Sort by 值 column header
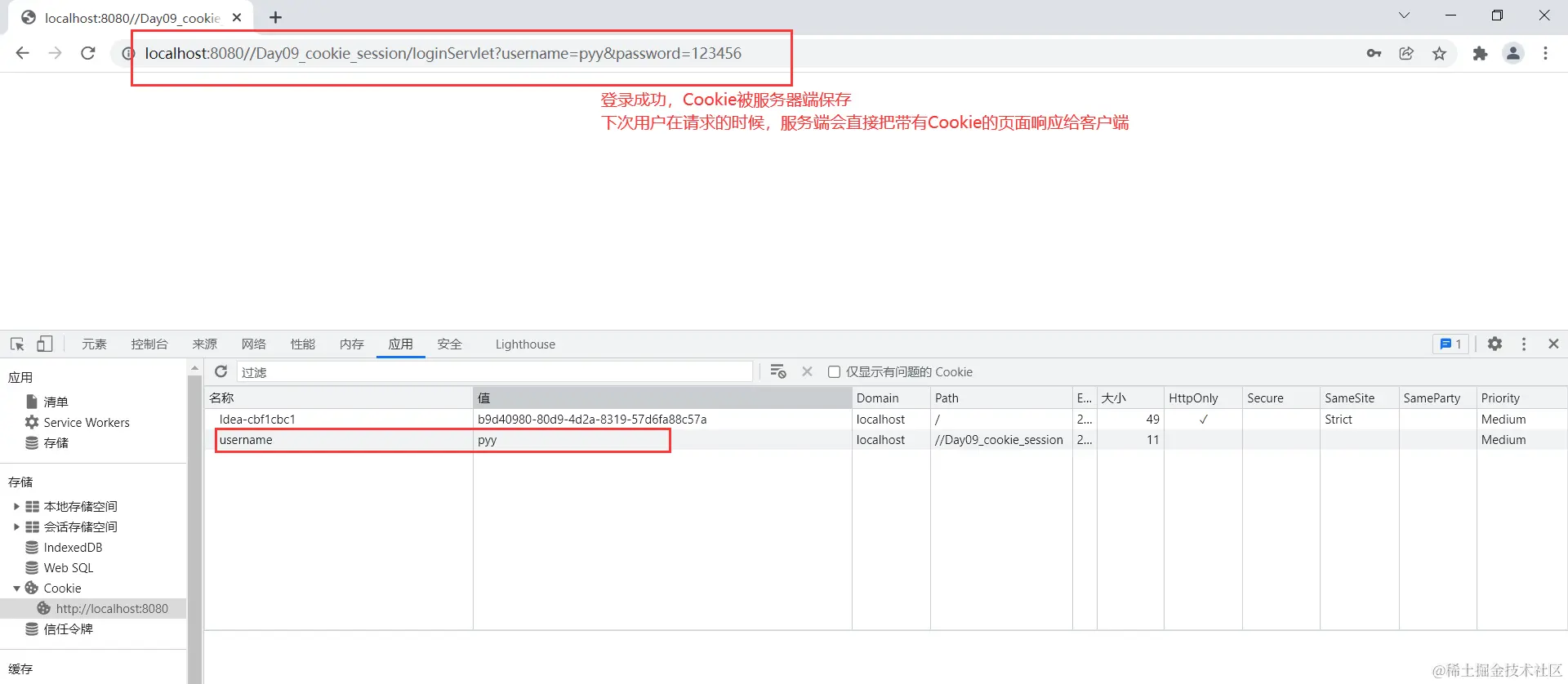1568x684 pixels. [662, 398]
